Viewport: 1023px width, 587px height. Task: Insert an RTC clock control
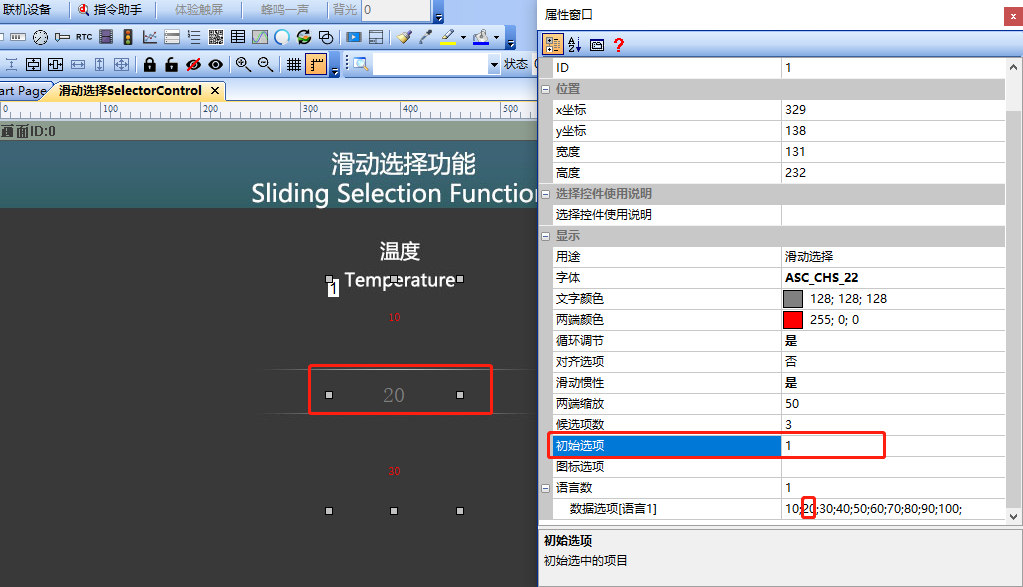(x=84, y=37)
